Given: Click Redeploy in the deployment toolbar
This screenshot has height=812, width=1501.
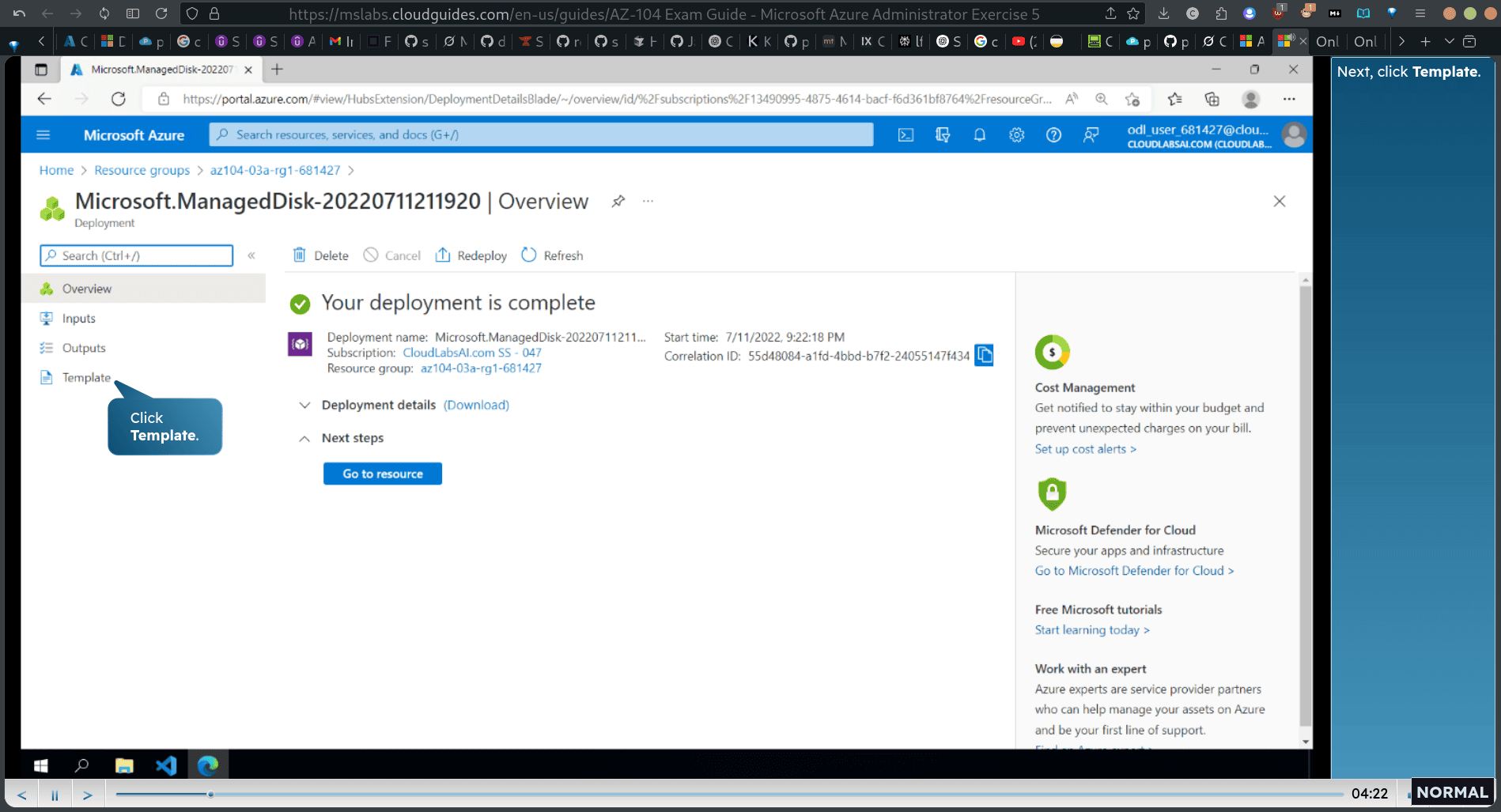Looking at the screenshot, I should 471,255.
